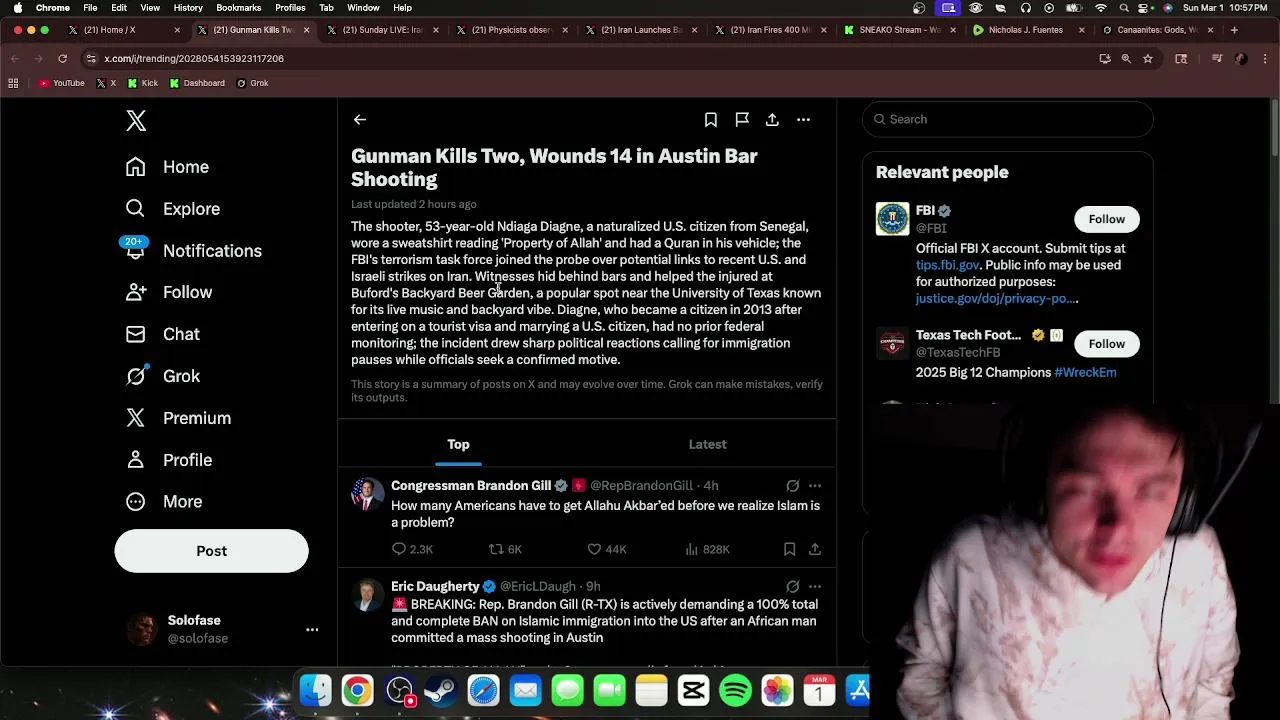The image size is (1280, 720).
Task: Open Kick bookmark in bookmarks bar
Action: coord(142,83)
